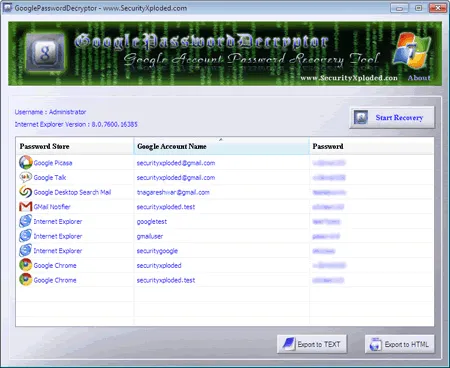Viewport: 450px width, 368px height.
Task: Select the Google Picasa store label
Action: click(x=53, y=163)
